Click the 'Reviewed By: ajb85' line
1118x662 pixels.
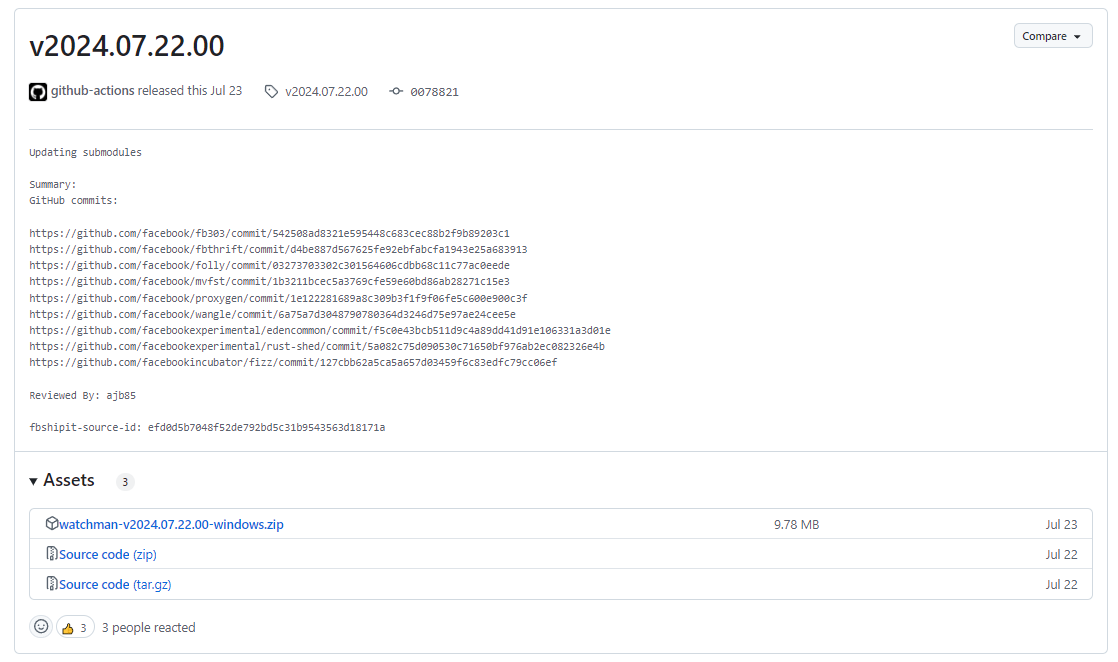click(x=83, y=395)
